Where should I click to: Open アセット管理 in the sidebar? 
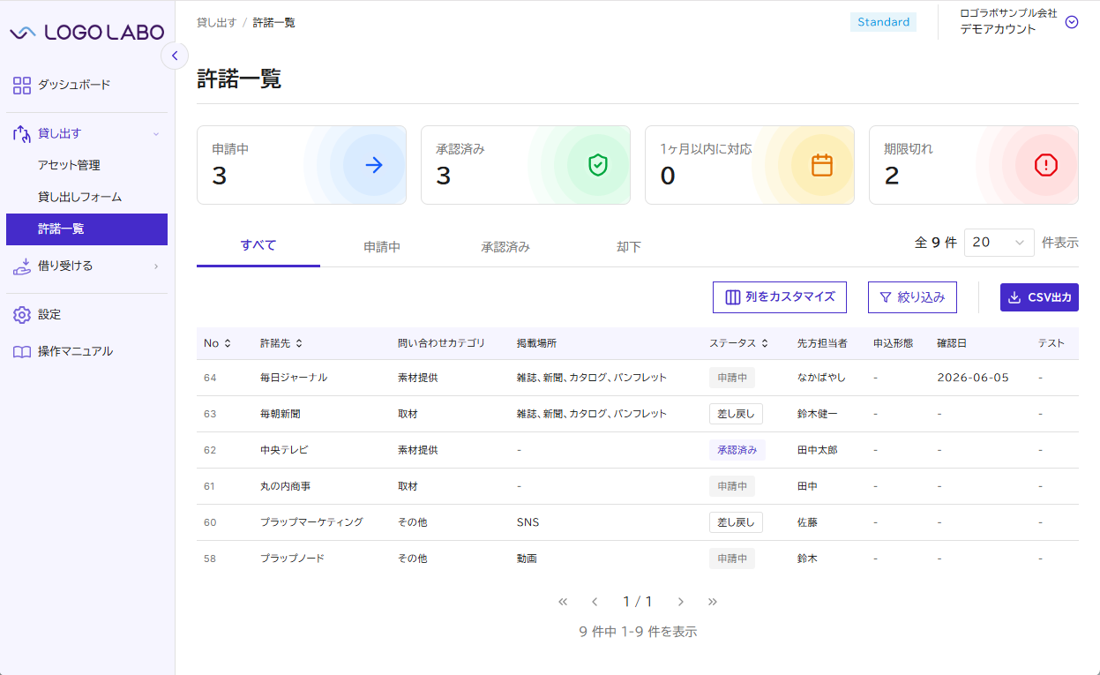pos(69,165)
